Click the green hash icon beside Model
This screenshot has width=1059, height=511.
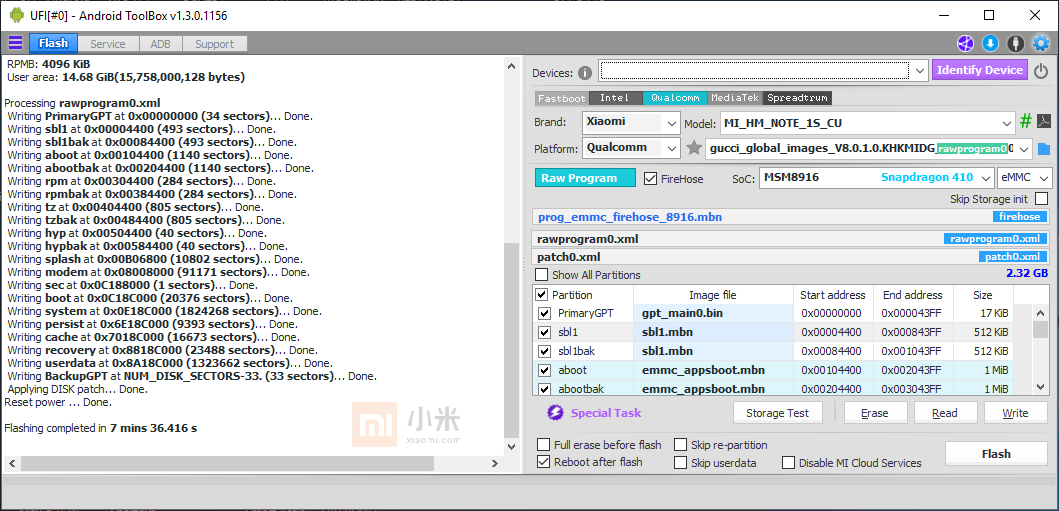1026,122
